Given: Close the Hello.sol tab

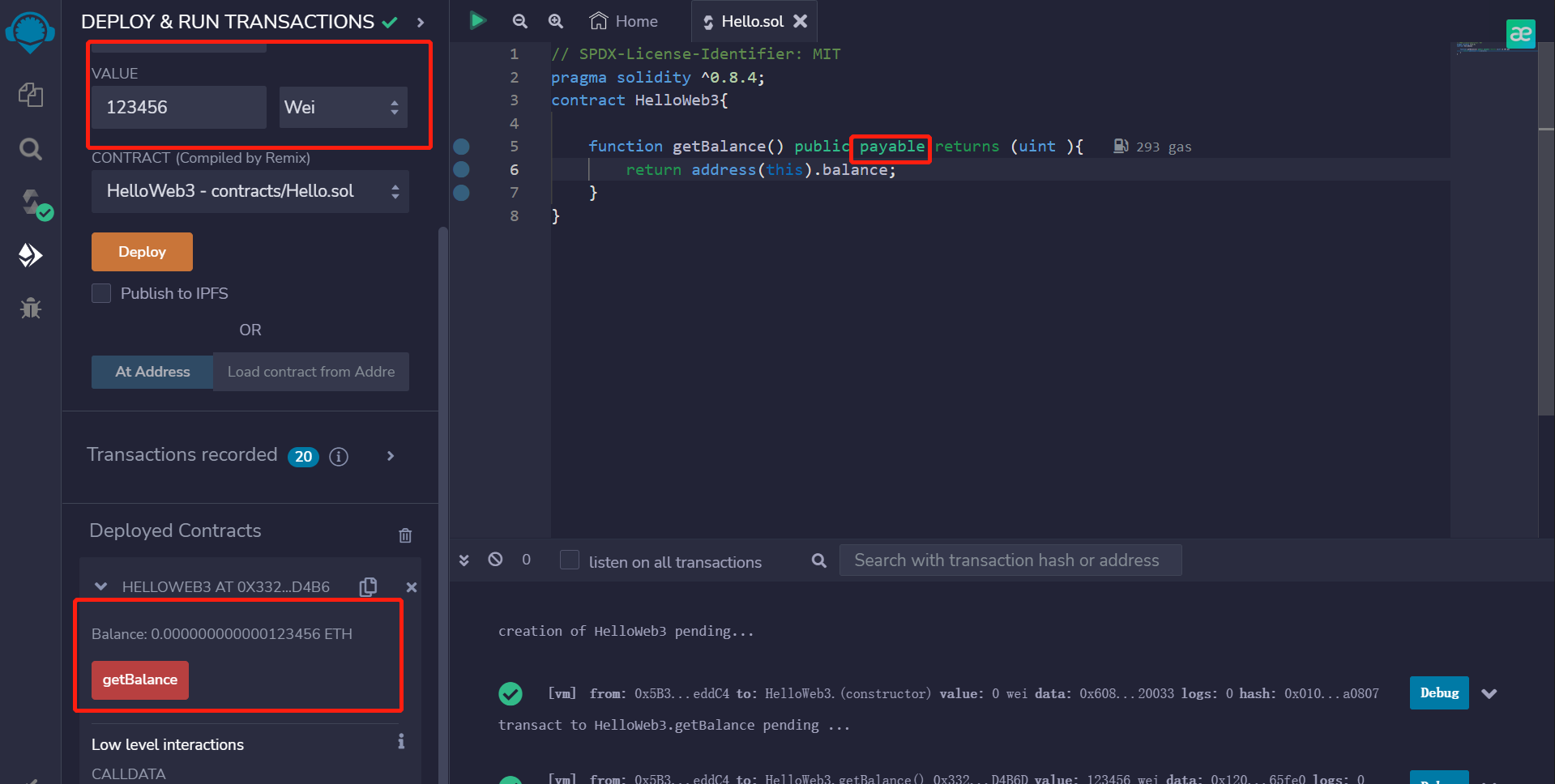Looking at the screenshot, I should point(801,21).
